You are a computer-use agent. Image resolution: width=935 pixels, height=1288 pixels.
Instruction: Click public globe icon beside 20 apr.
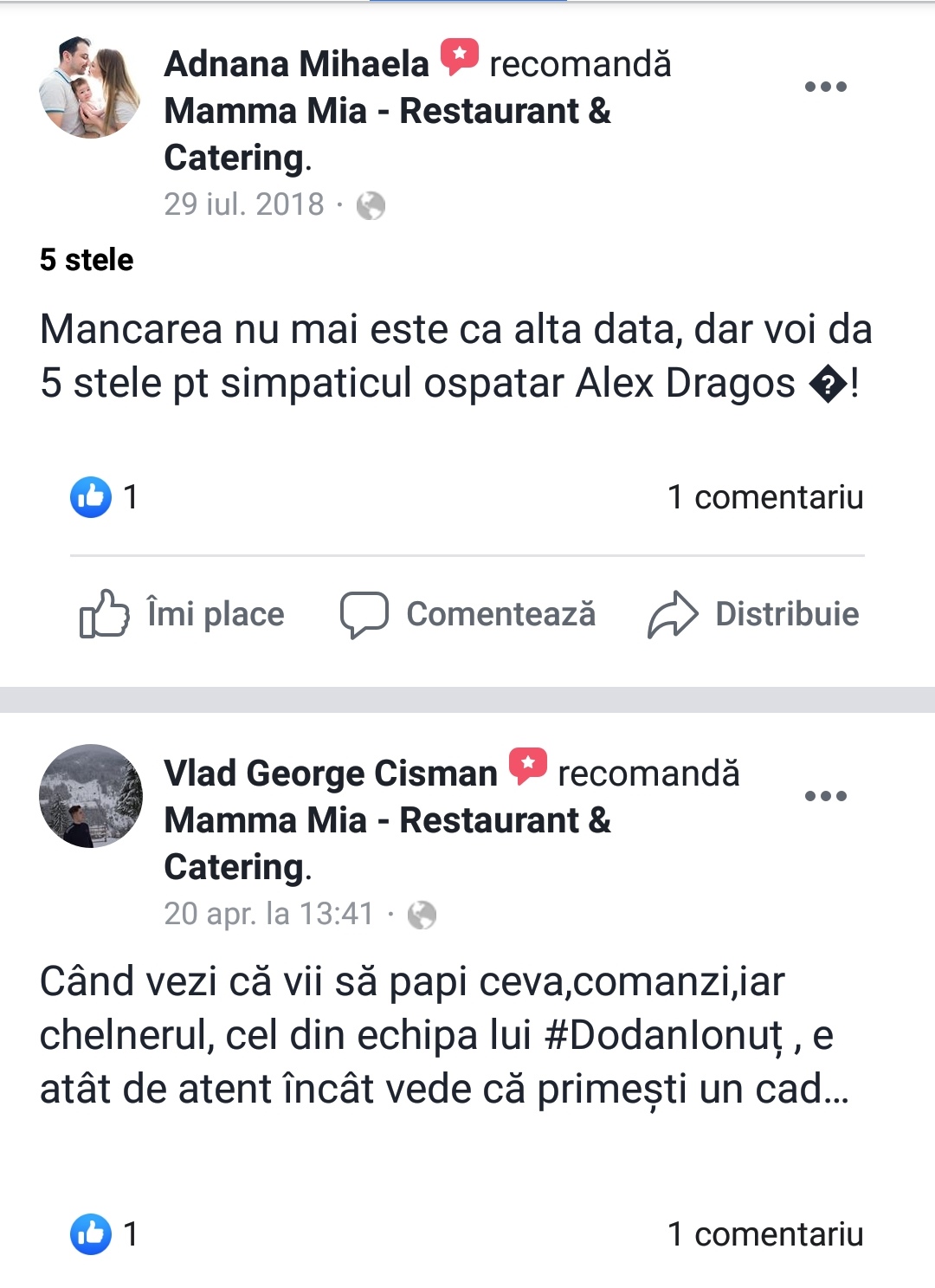coord(422,915)
